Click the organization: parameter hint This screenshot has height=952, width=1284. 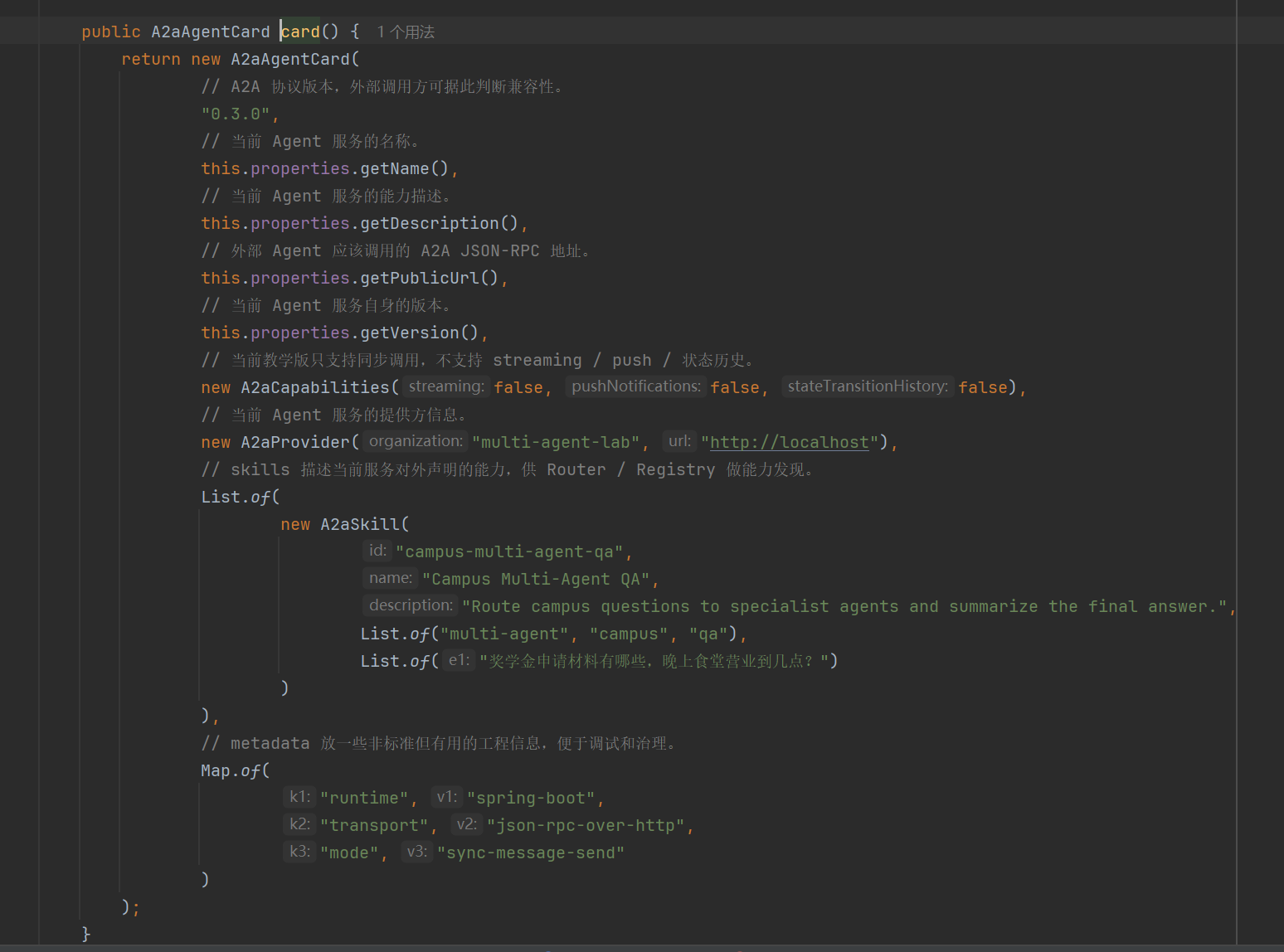tap(416, 441)
